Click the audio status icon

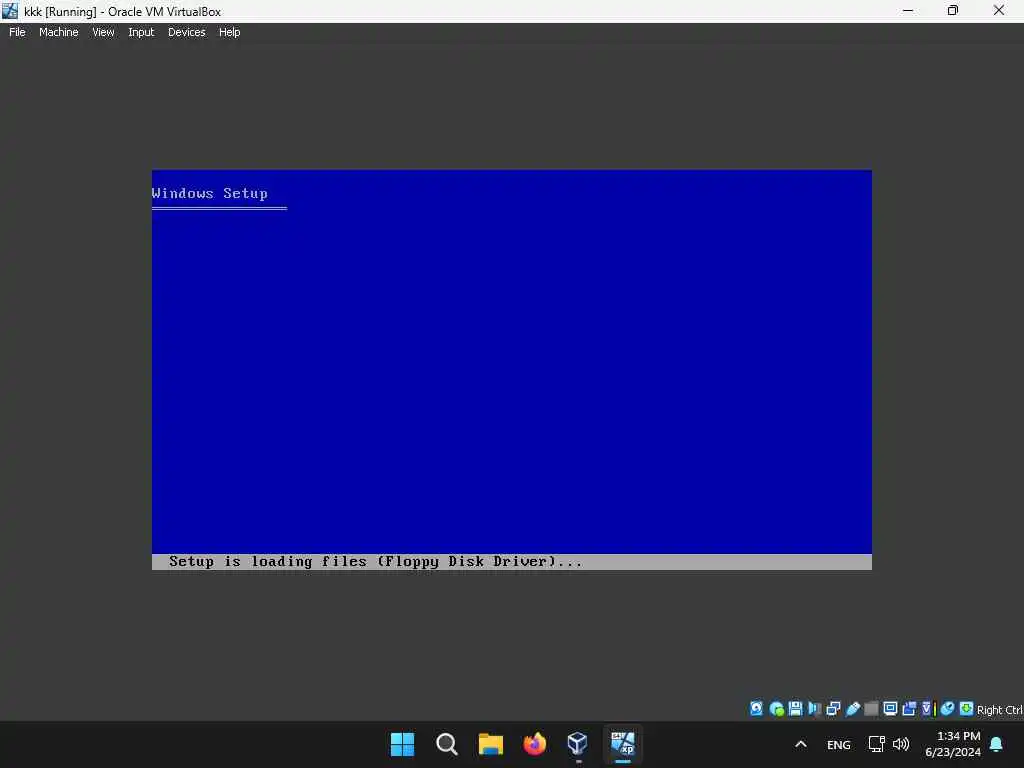(x=814, y=709)
